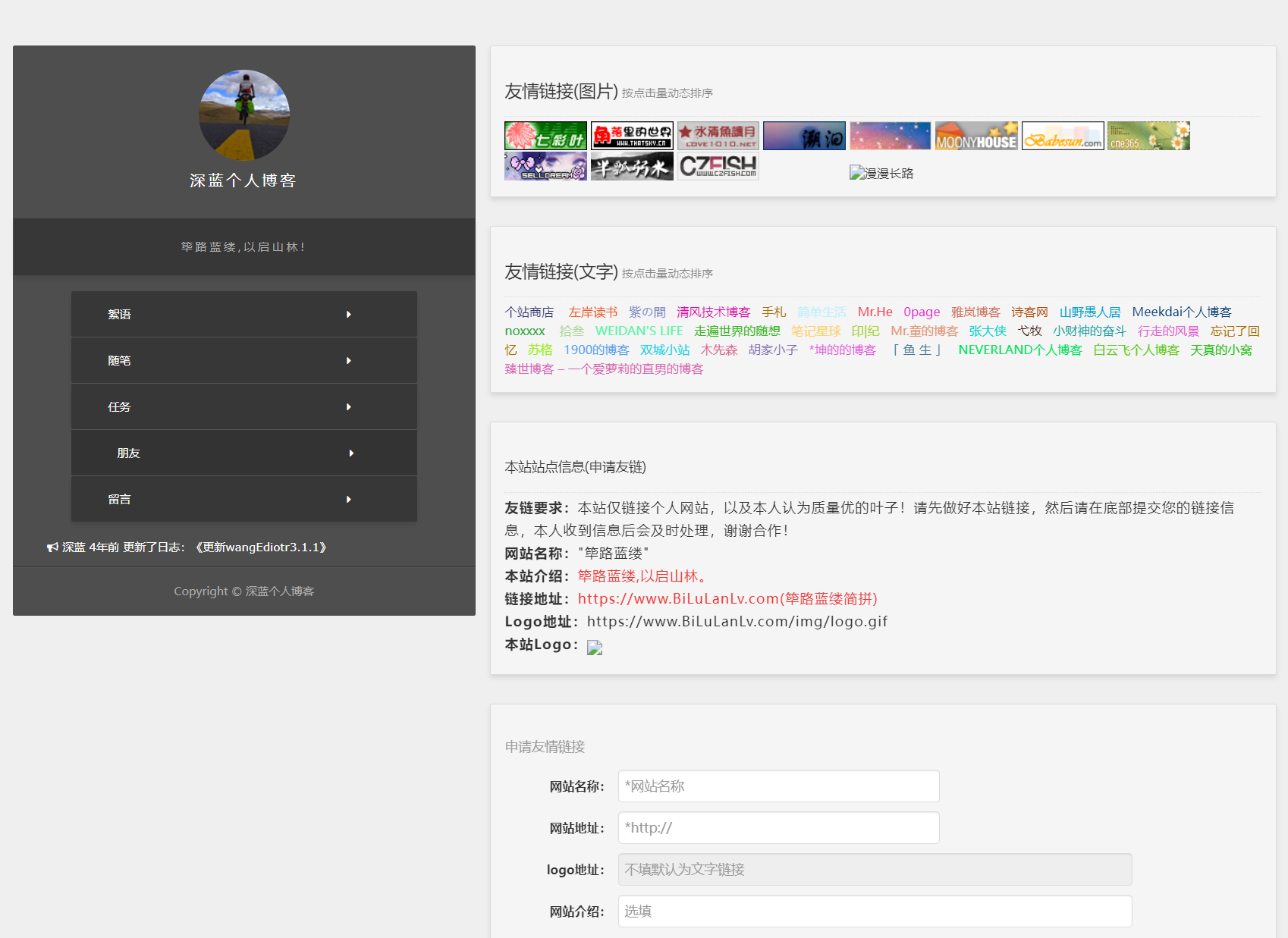Screen dimensions: 1288x938
Task: Expand the 随笔 menu arrow
Action: [349, 360]
